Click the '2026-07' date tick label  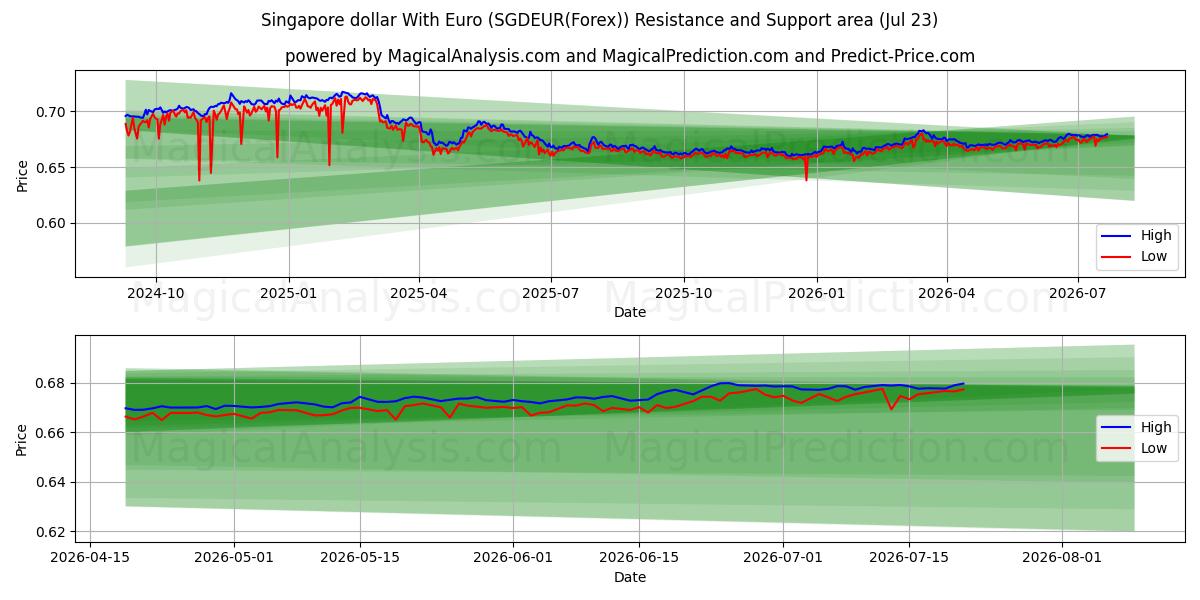pos(1078,293)
